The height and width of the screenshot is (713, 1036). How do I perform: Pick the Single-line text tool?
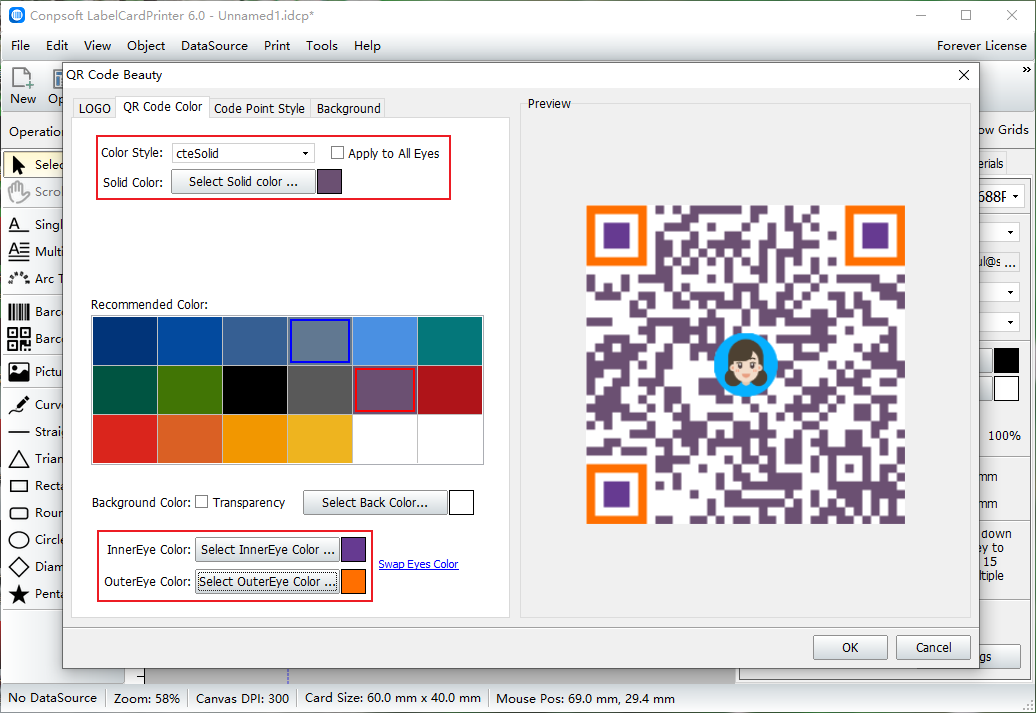(x=33, y=225)
